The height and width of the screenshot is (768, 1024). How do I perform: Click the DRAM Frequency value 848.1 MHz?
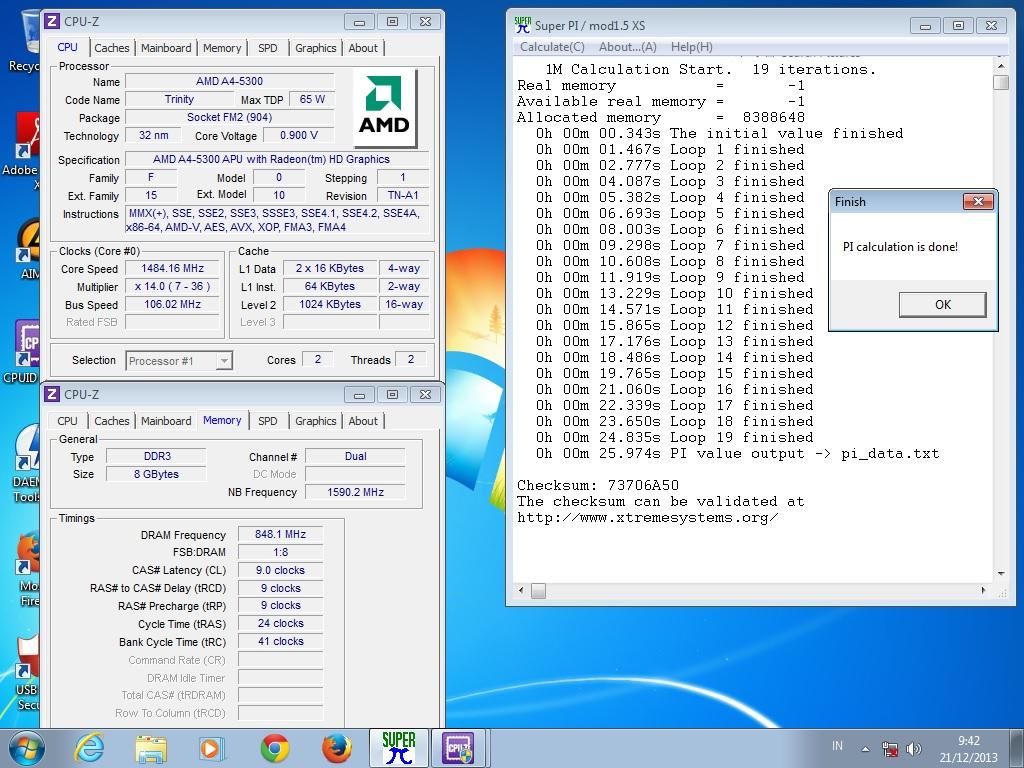click(280, 534)
